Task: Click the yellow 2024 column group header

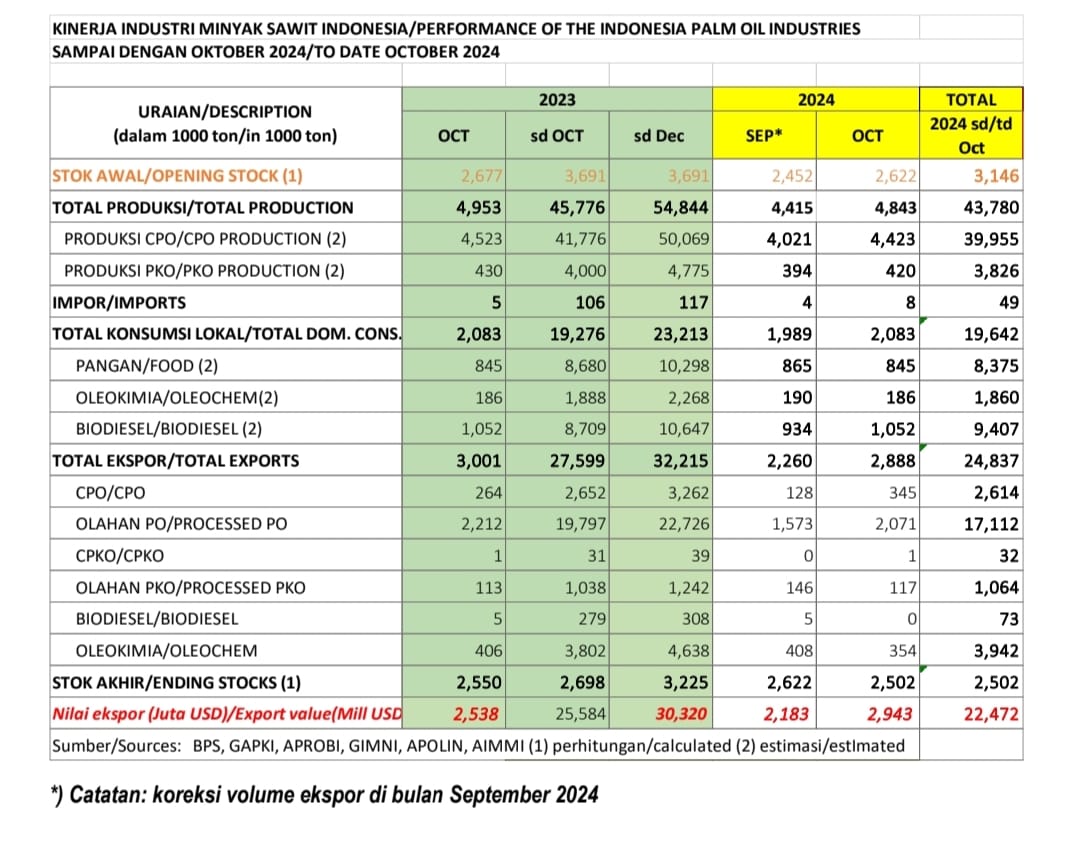Action: coord(816,100)
